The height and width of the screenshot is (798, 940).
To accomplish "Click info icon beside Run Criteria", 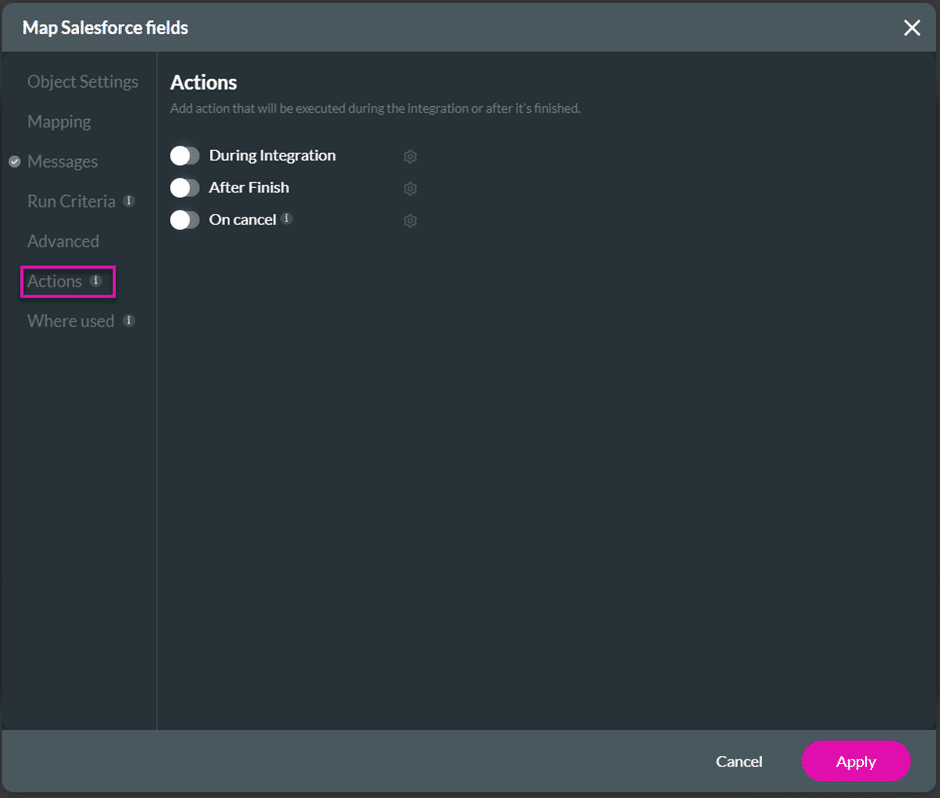I will (x=129, y=201).
